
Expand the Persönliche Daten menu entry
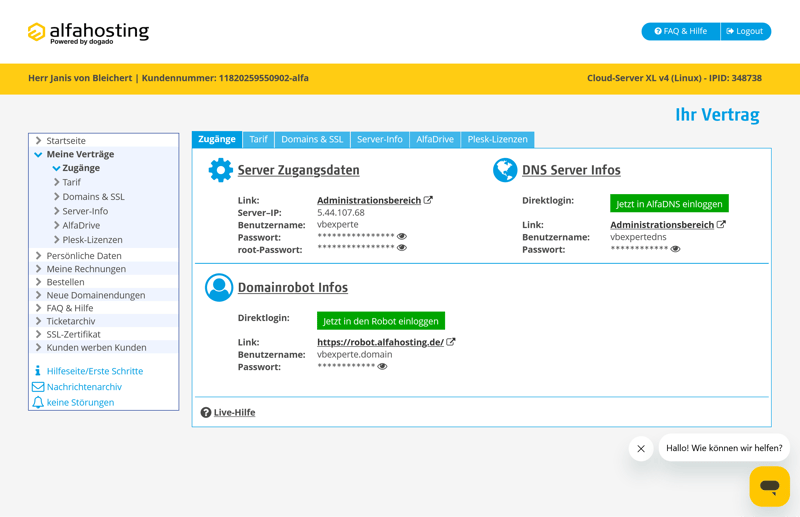pos(39,256)
